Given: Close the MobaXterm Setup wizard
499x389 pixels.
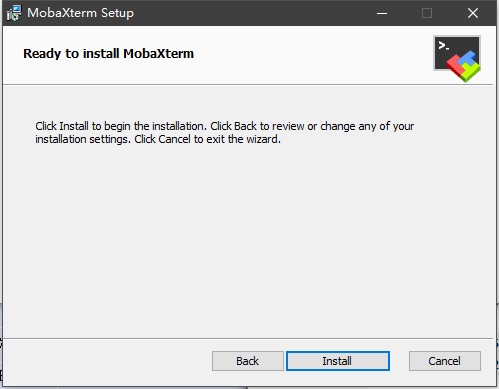Looking at the screenshot, I should click(x=473, y=13).
